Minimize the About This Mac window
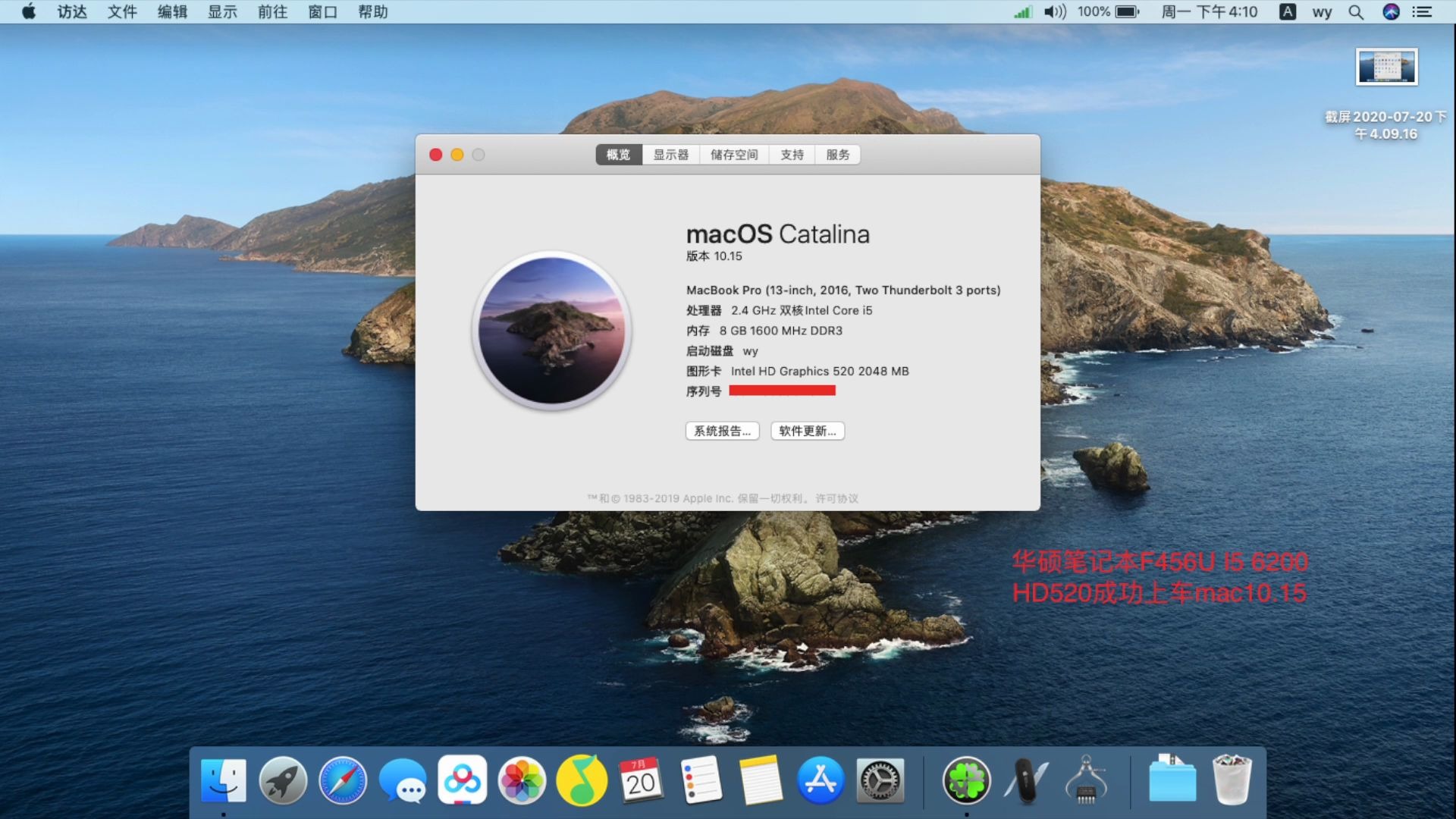This screenshot has height=819, width=1456. click(457, 155)
